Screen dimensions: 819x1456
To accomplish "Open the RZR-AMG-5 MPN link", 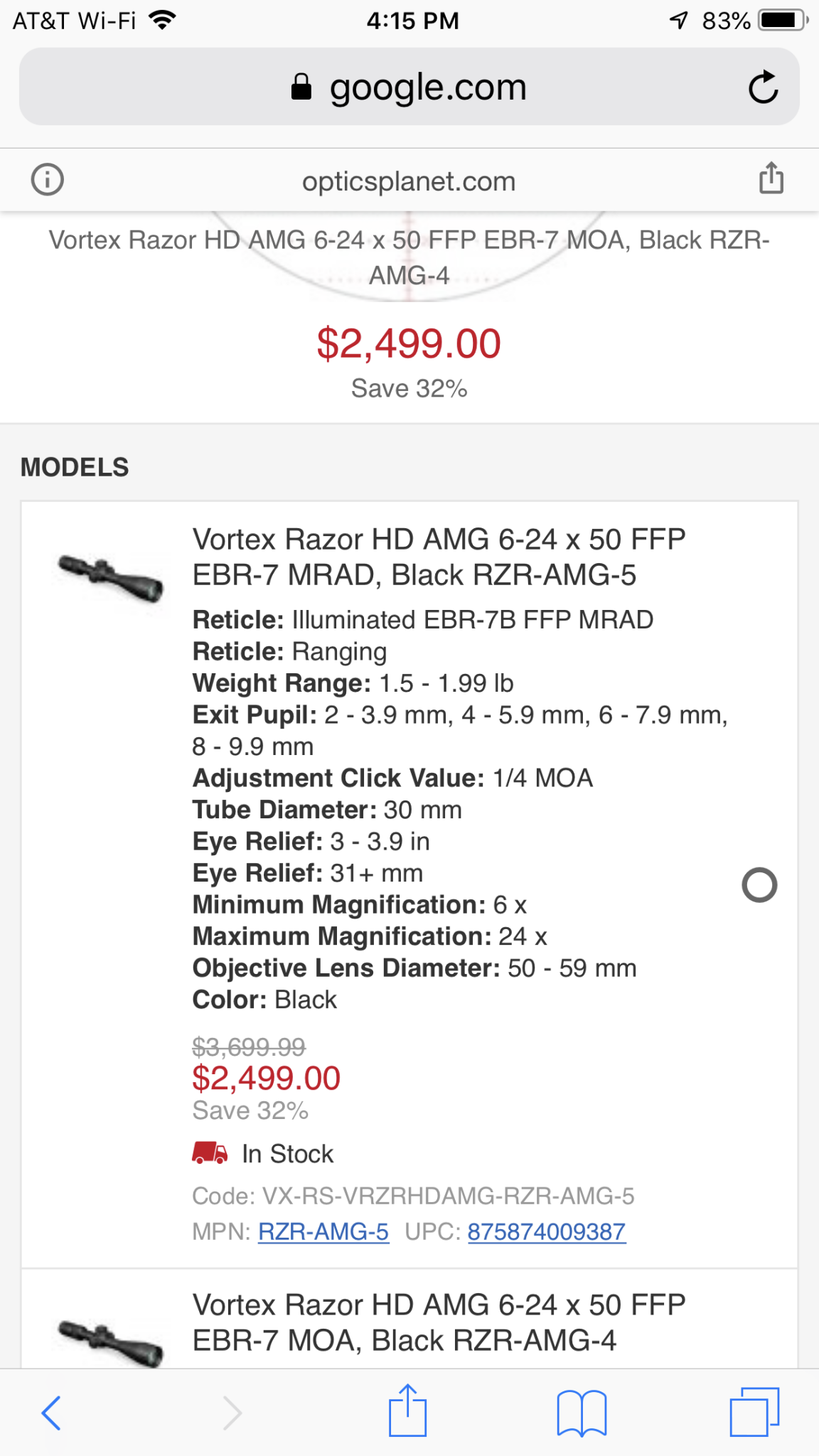I will coord(323,1231).
